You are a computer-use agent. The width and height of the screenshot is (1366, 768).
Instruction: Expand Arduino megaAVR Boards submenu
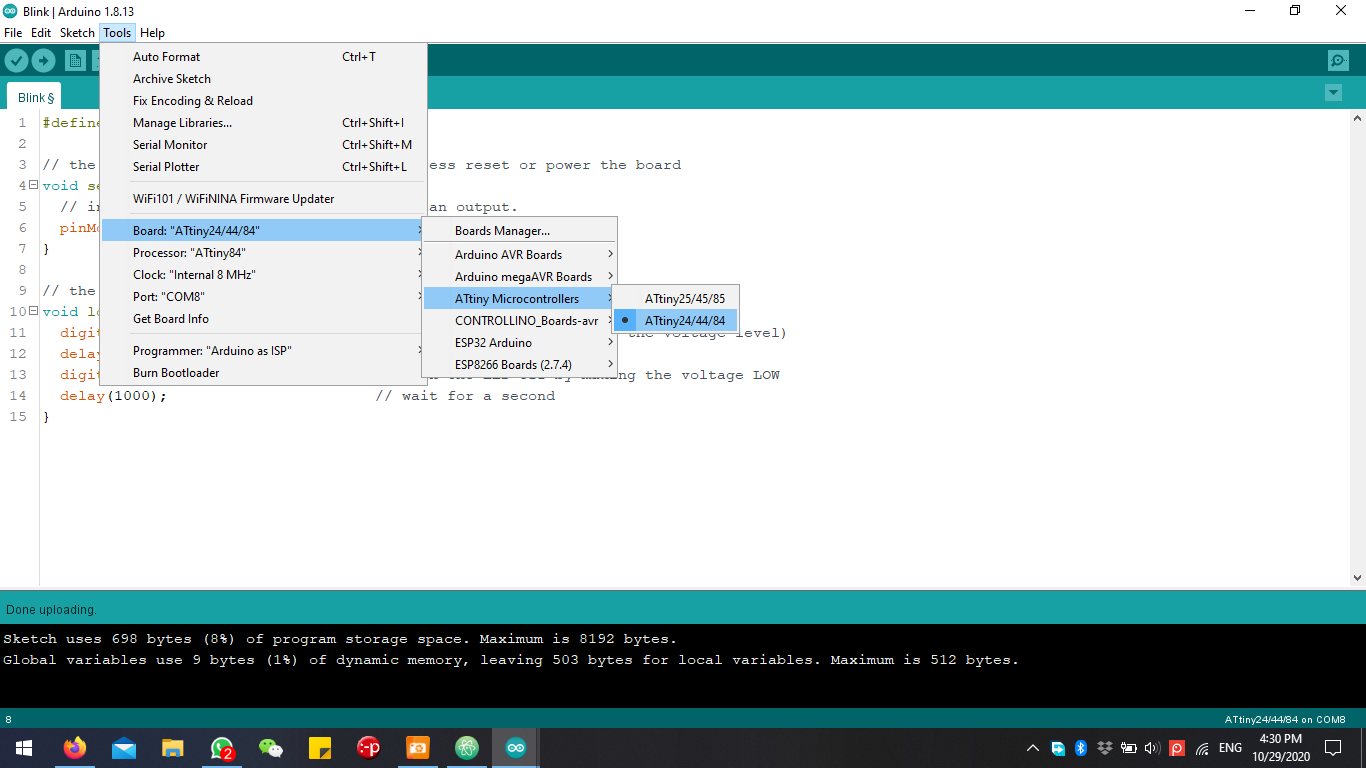coord(520,277)
